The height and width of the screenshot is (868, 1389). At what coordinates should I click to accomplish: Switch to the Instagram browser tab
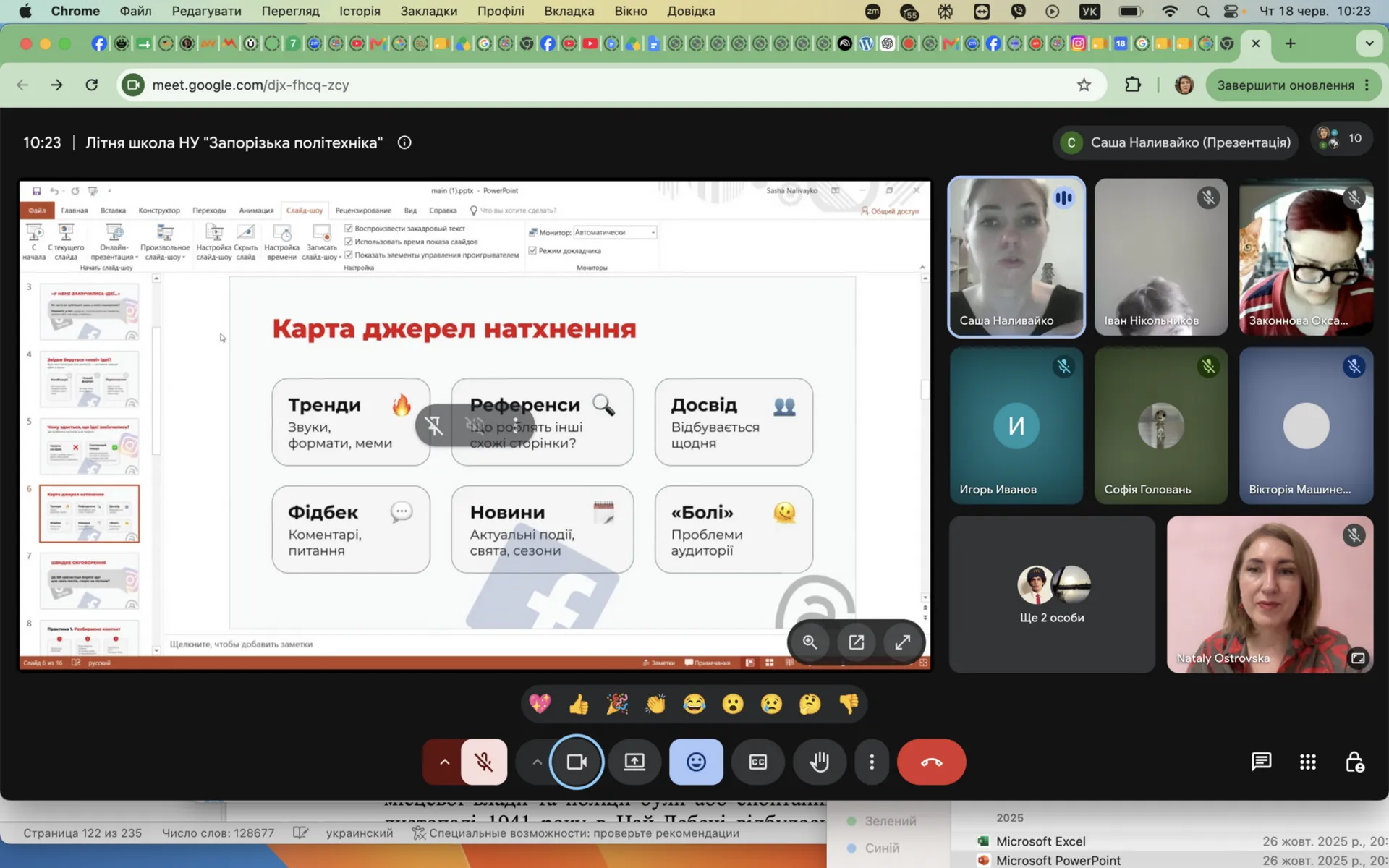1078,43
